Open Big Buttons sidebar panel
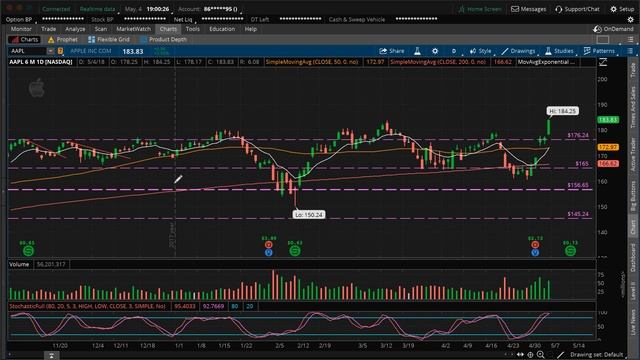Viewport: 640px width, 360px height. 633,196
